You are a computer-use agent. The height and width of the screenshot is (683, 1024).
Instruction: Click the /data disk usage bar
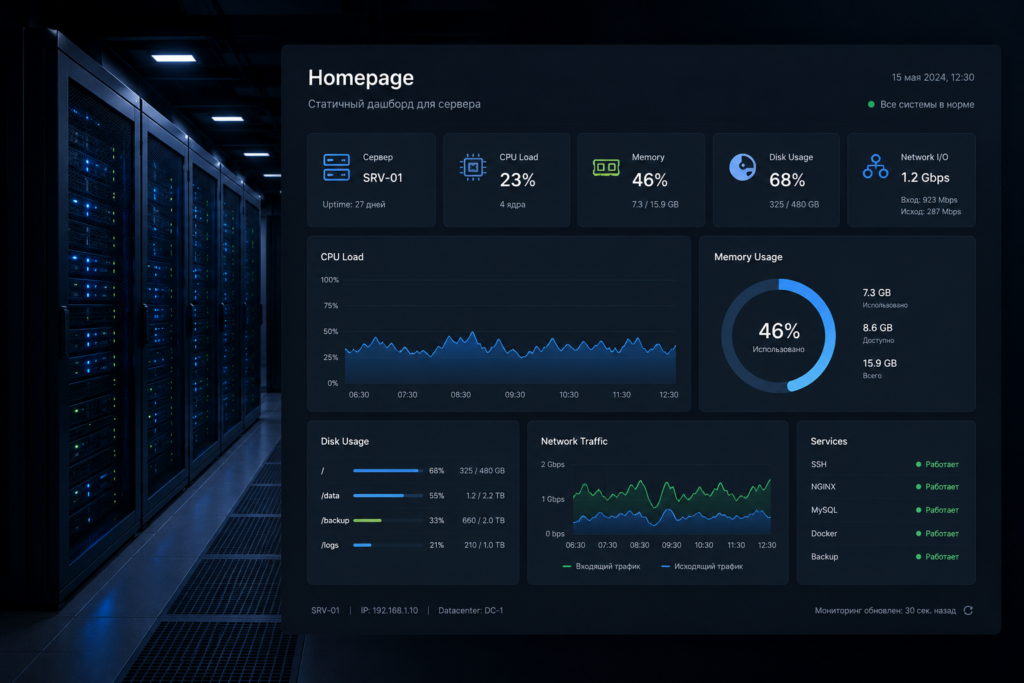(388, 496)
